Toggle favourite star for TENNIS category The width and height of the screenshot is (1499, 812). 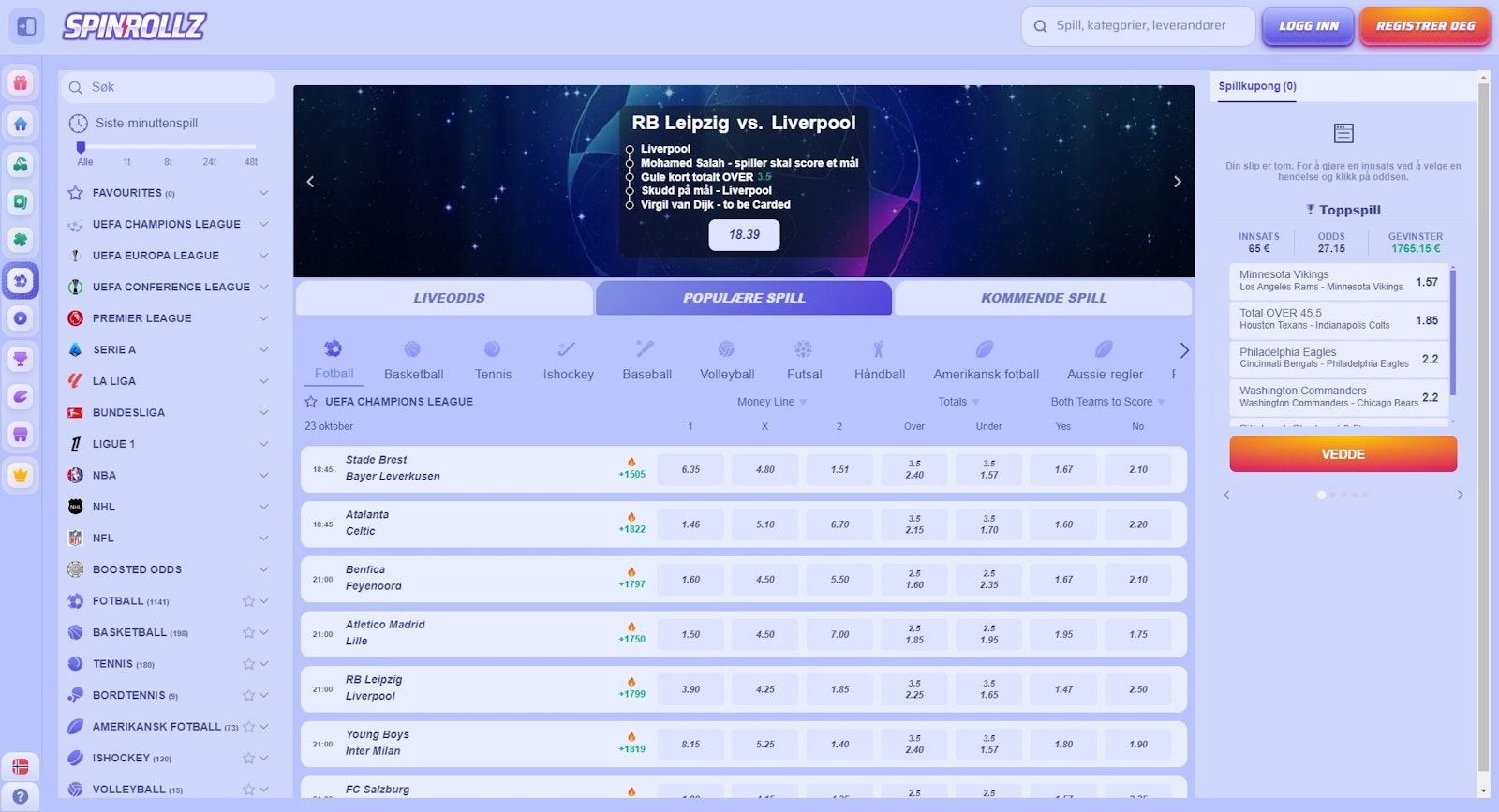[248, 664]
